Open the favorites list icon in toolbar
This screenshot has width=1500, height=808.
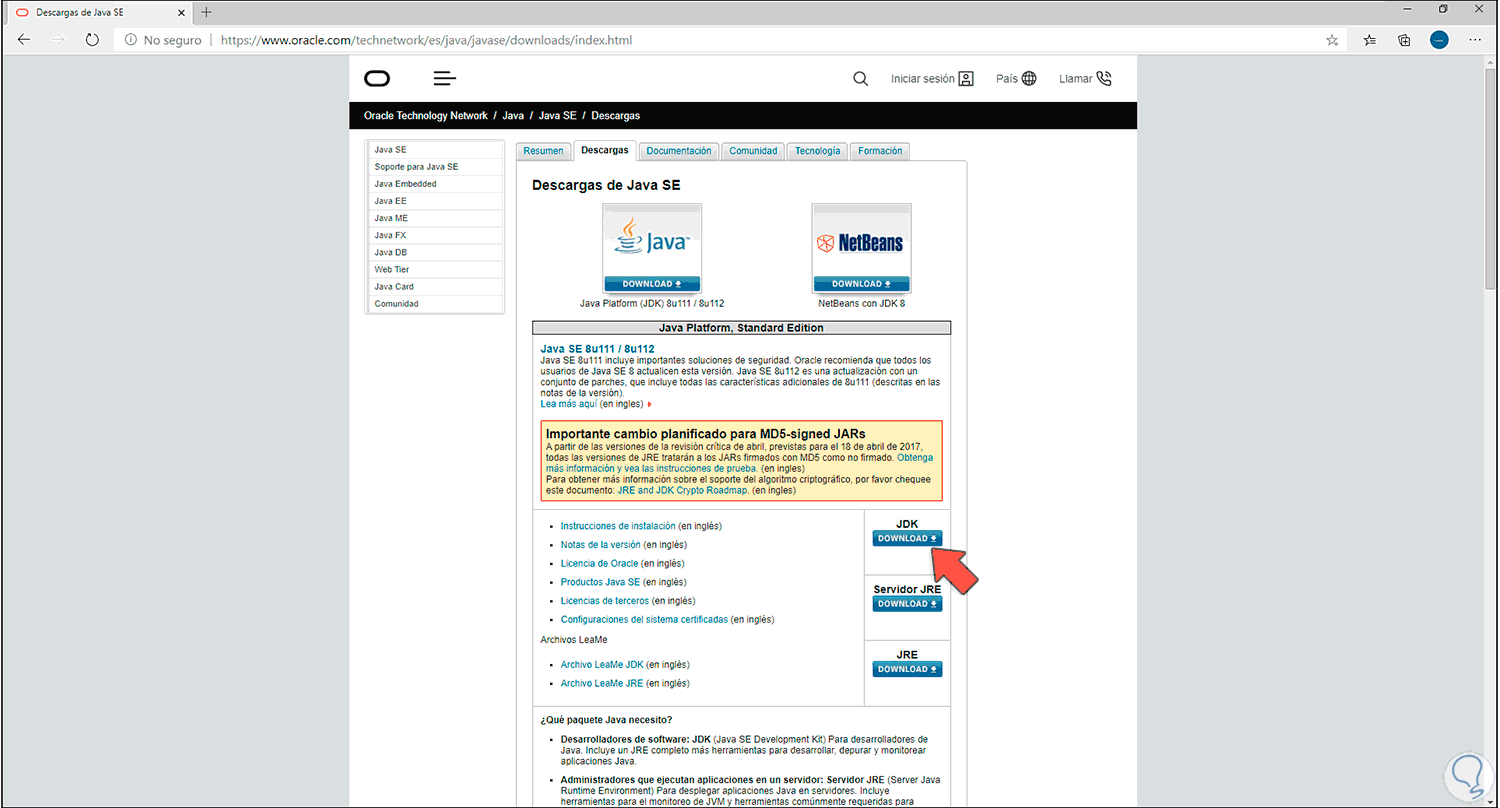(1370, 40)
